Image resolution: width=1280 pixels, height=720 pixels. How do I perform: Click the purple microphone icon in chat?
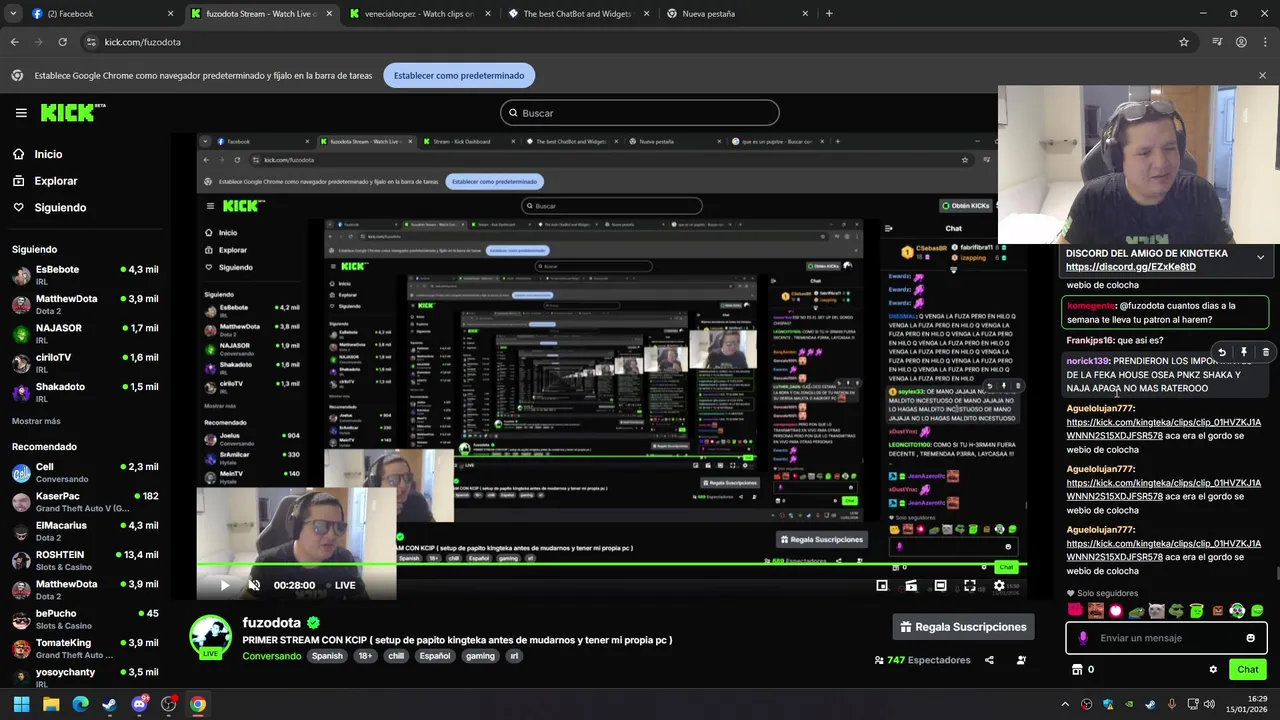pos(1082,638)
